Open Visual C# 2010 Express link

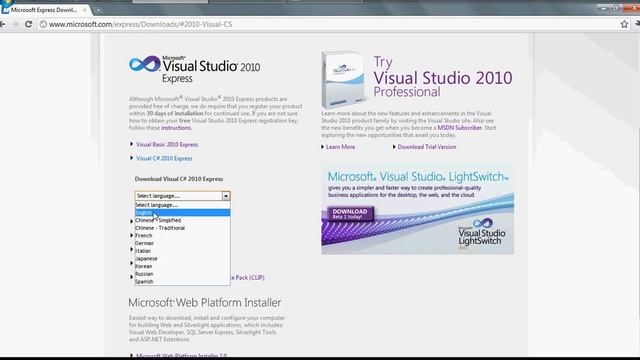(164, 158)
